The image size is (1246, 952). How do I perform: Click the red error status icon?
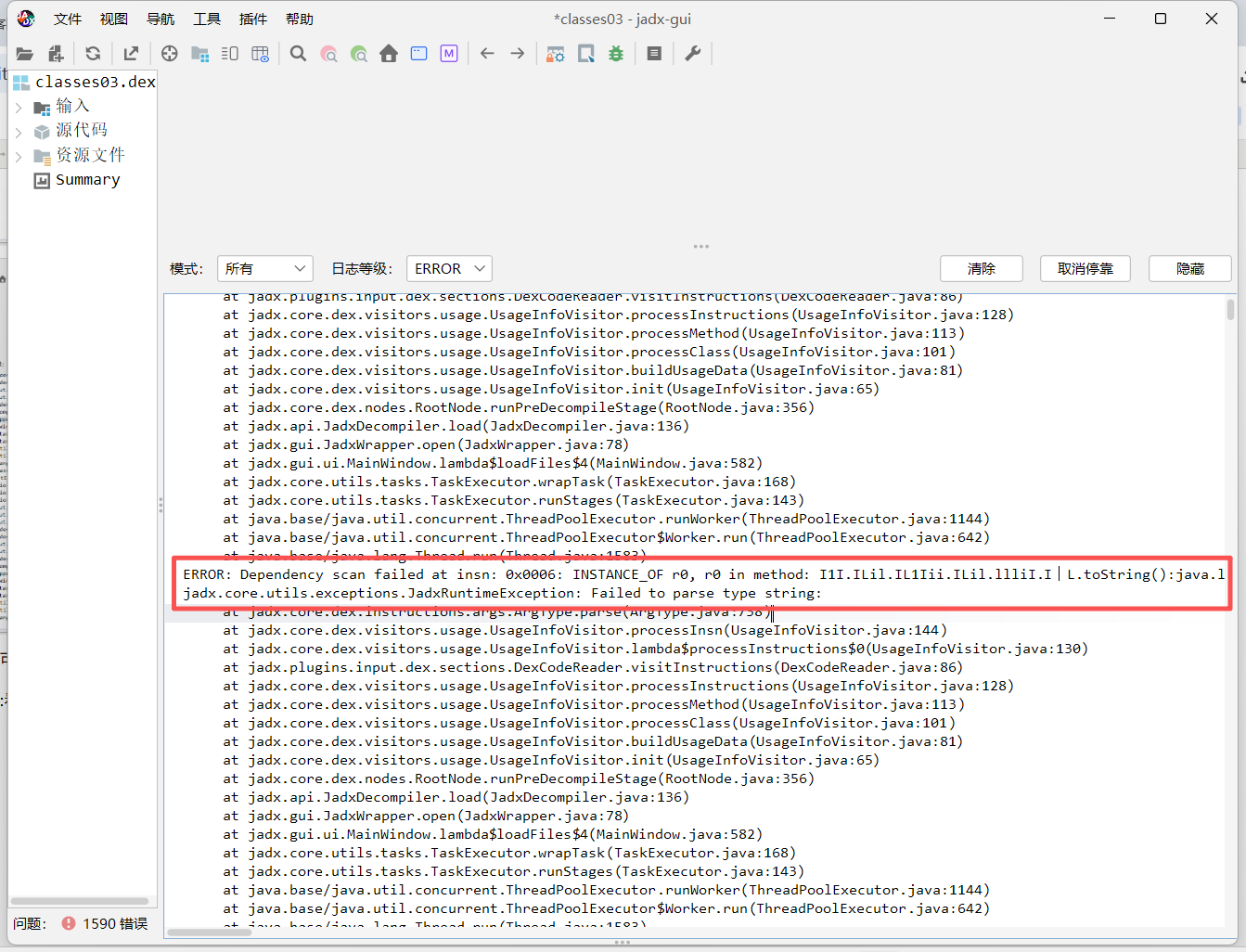pos(69,923)
